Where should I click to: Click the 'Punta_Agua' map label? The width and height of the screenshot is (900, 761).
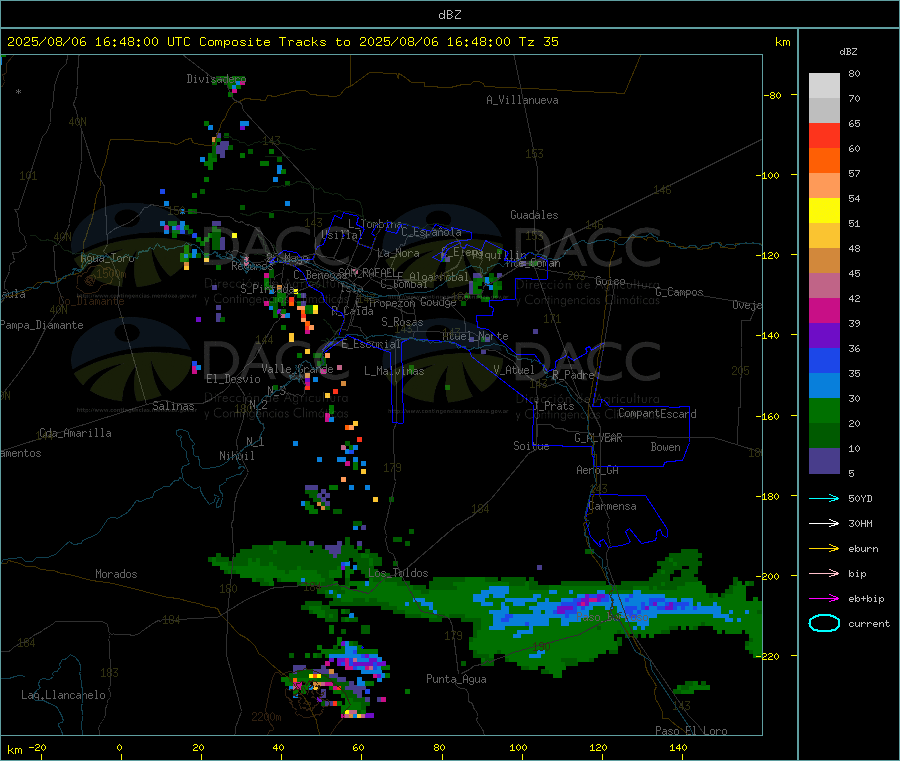[456, 679]
